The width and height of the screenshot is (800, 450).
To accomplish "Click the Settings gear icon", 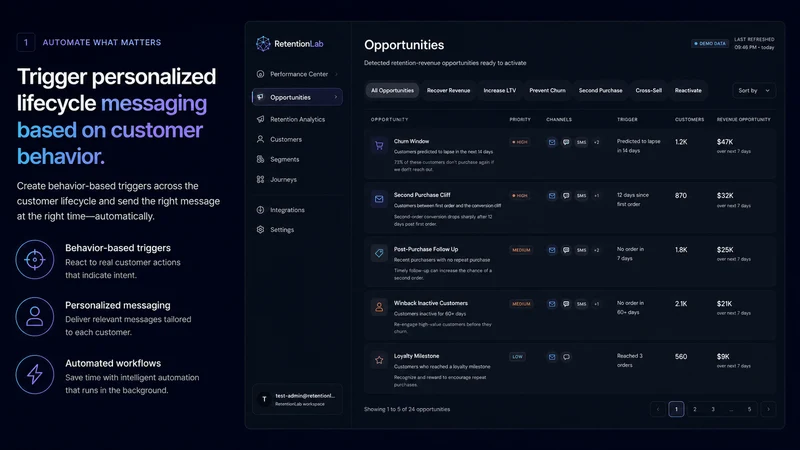I will point(260,230).
